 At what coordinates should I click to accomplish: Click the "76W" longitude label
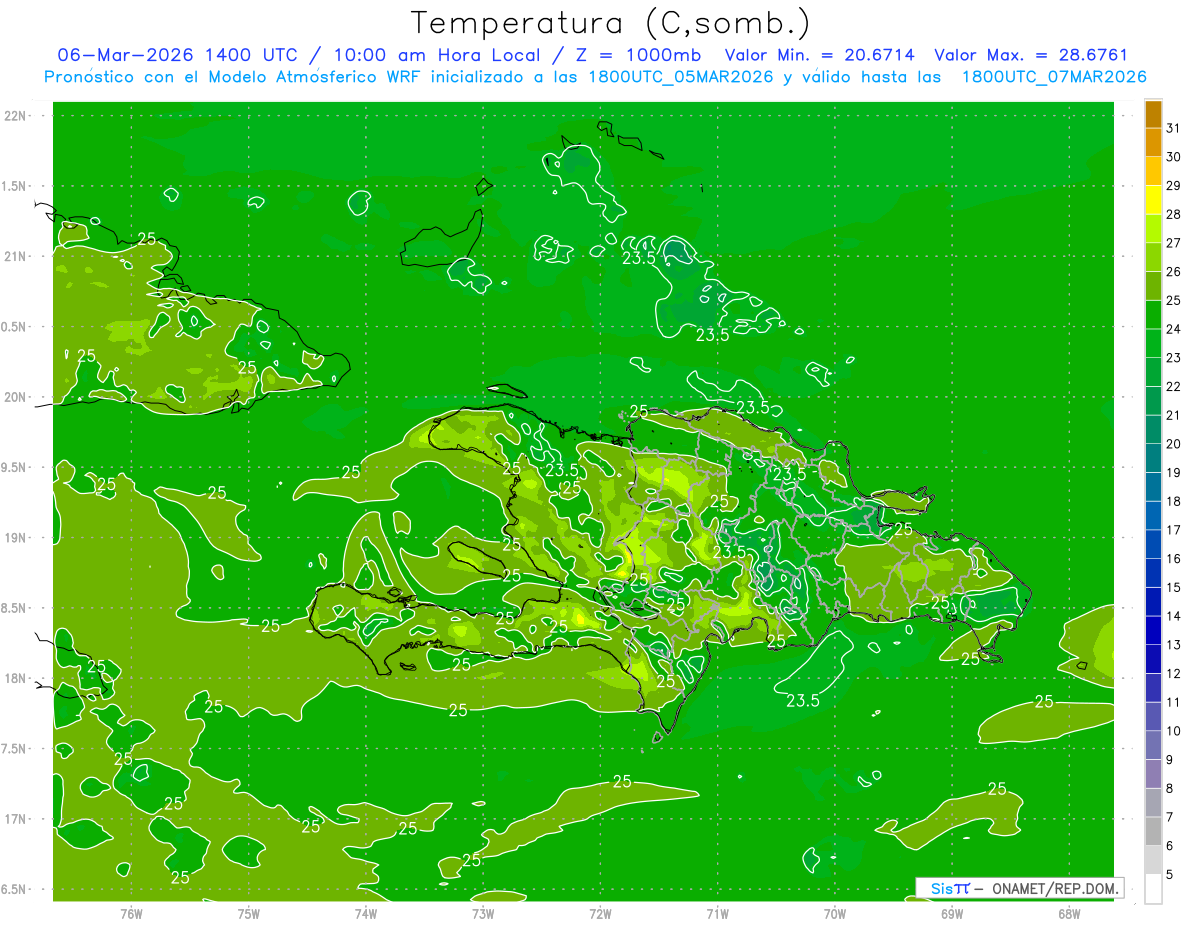pyautogui.click(x=131, y=913)
